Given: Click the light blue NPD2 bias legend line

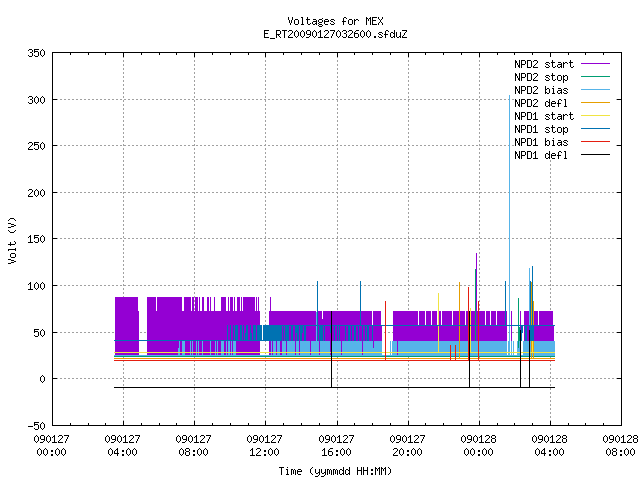Looking at the screenshot, I should coord(595,90).
